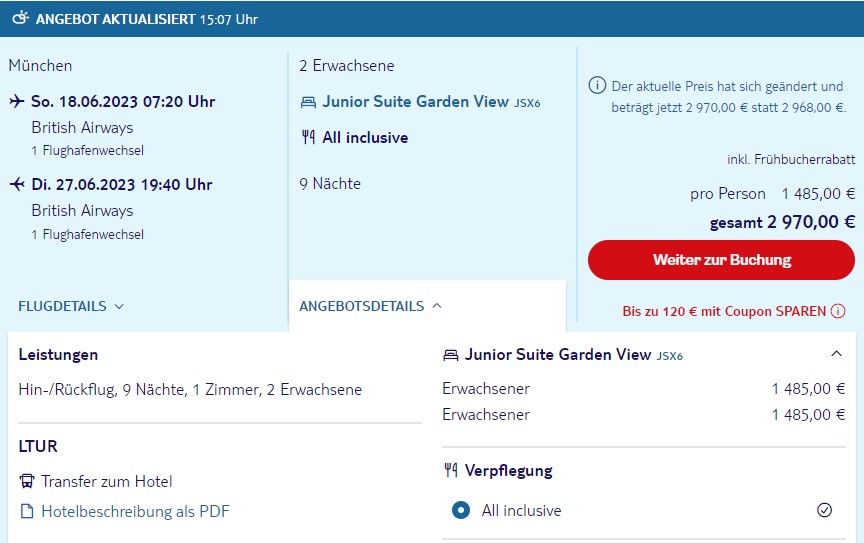
Task: Click the Verpflegung cutlery icon
Action: (450, 470)
